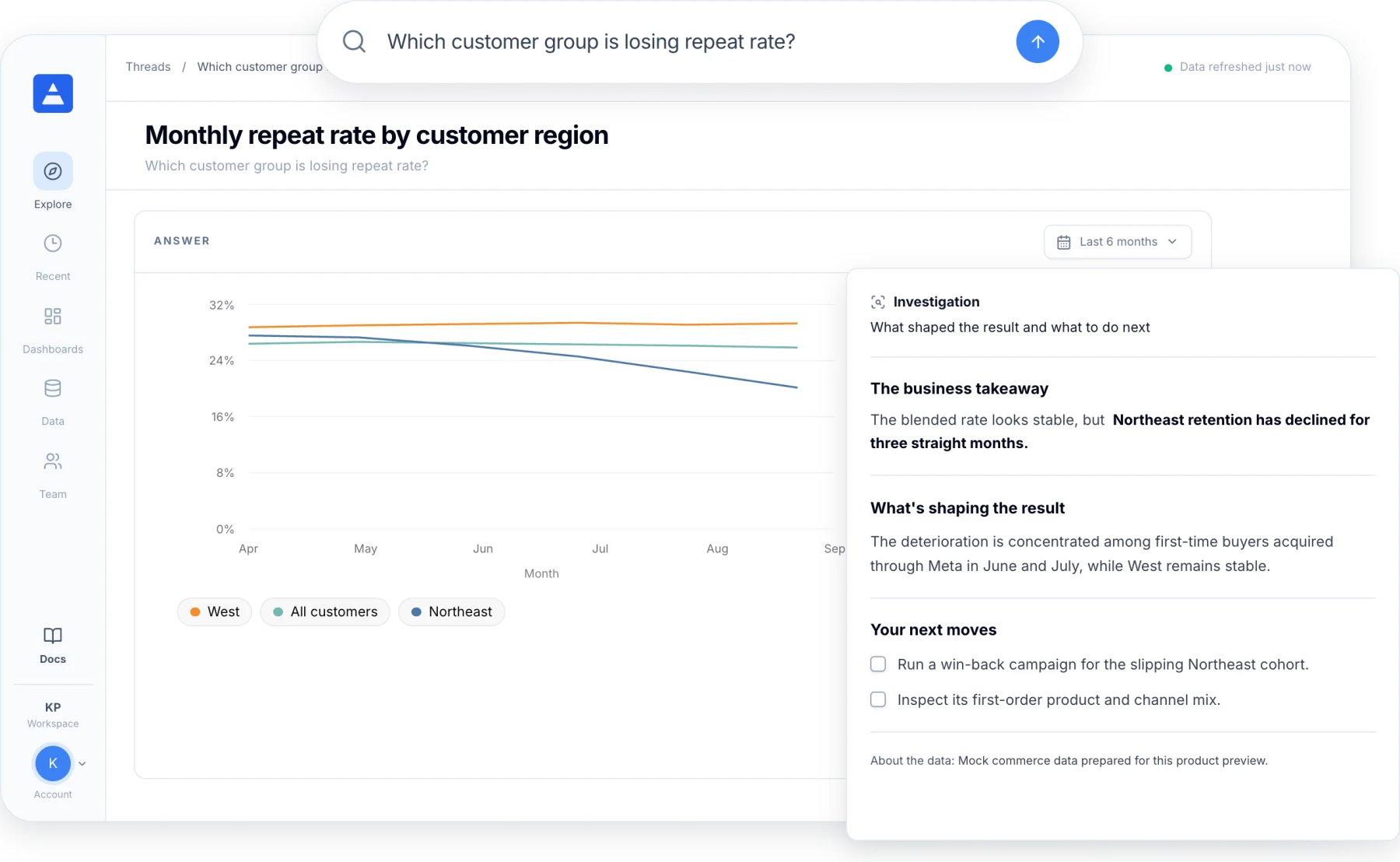Toggle the All customers legend series
The width and height of the screenshot is (1400, 862).
click(x=325, y=611)
